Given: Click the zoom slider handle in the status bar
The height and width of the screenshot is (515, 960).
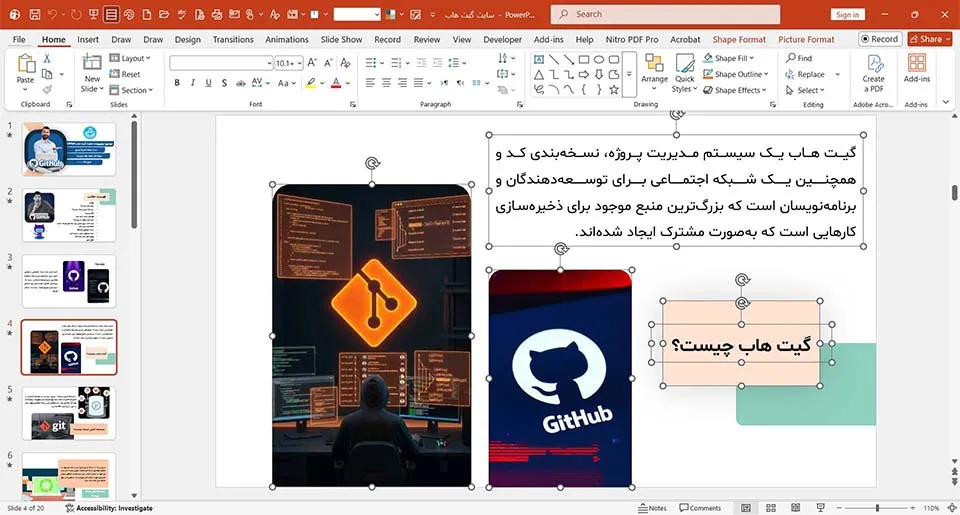Looking at the screenshot, I should coord(877,508).
